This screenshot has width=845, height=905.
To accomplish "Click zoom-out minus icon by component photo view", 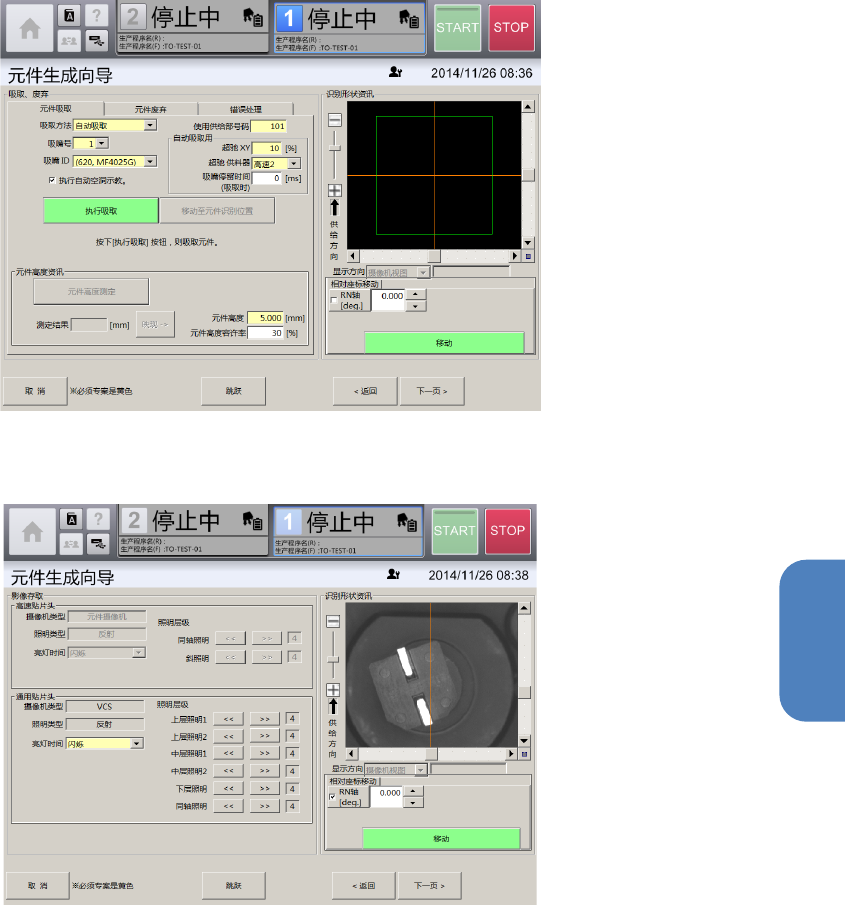I will 333,622.
